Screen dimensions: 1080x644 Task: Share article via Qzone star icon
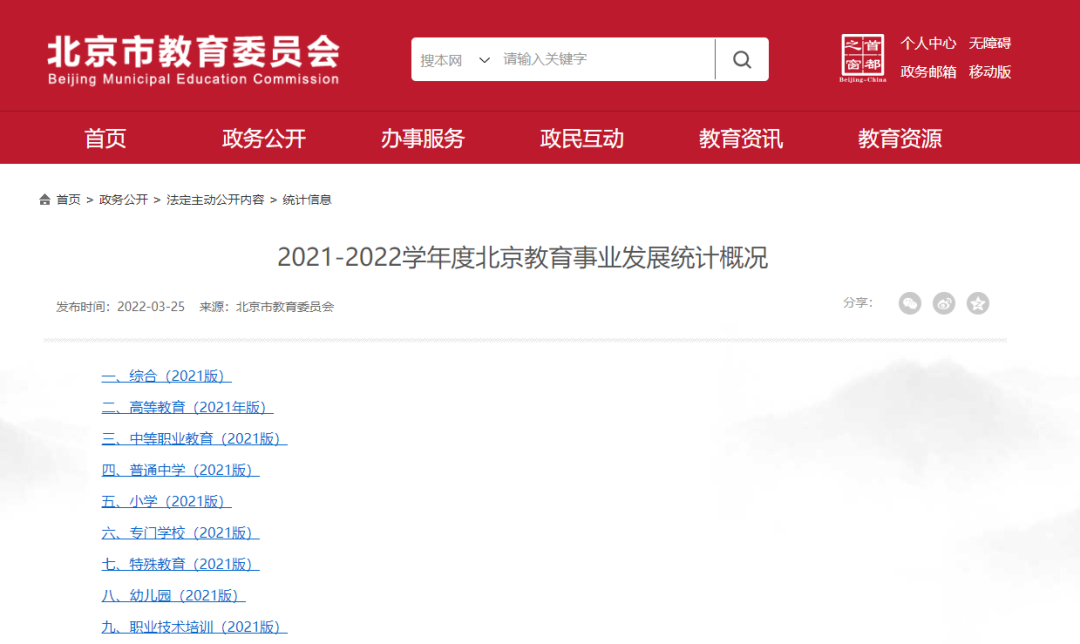pos(978,303)
